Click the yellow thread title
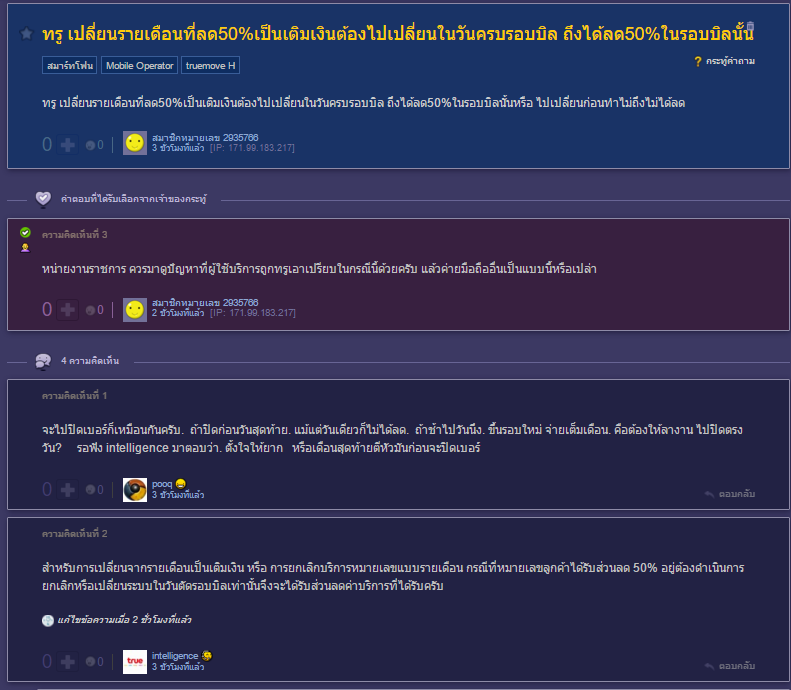The width and height of the screenshot is (791, 690). tap(398, 34)
